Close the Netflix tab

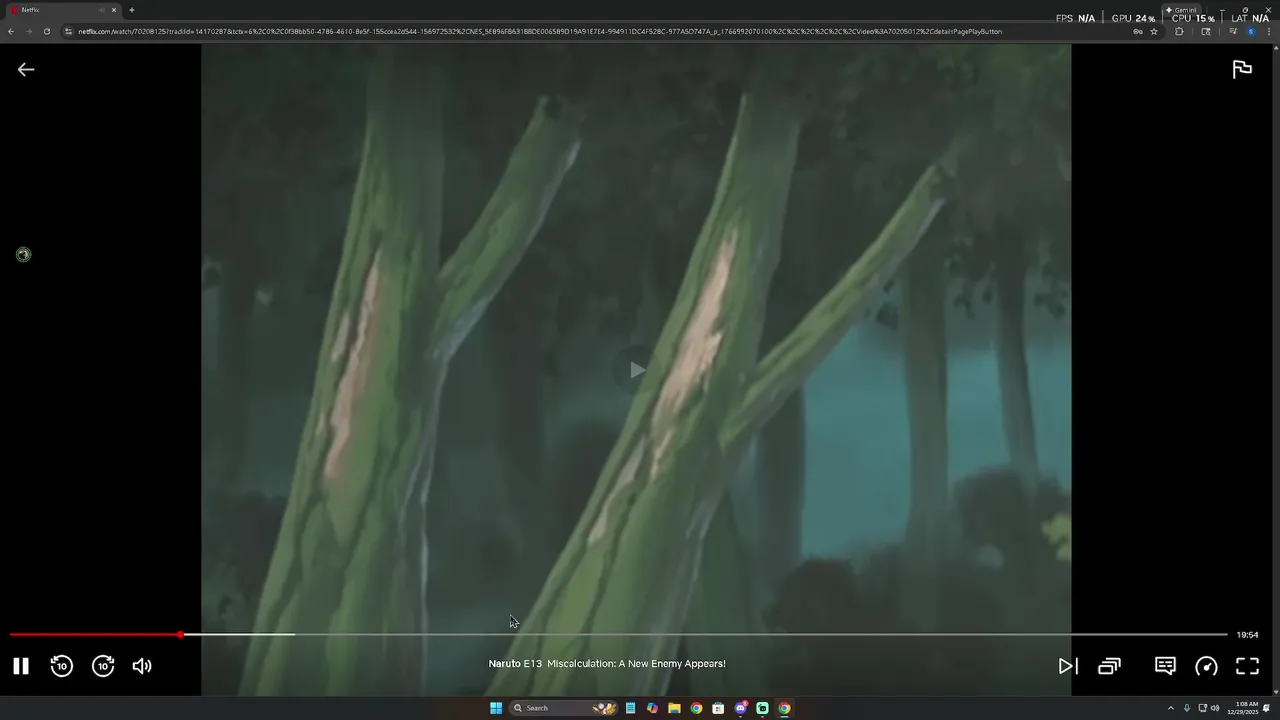(x=114, y=10)
